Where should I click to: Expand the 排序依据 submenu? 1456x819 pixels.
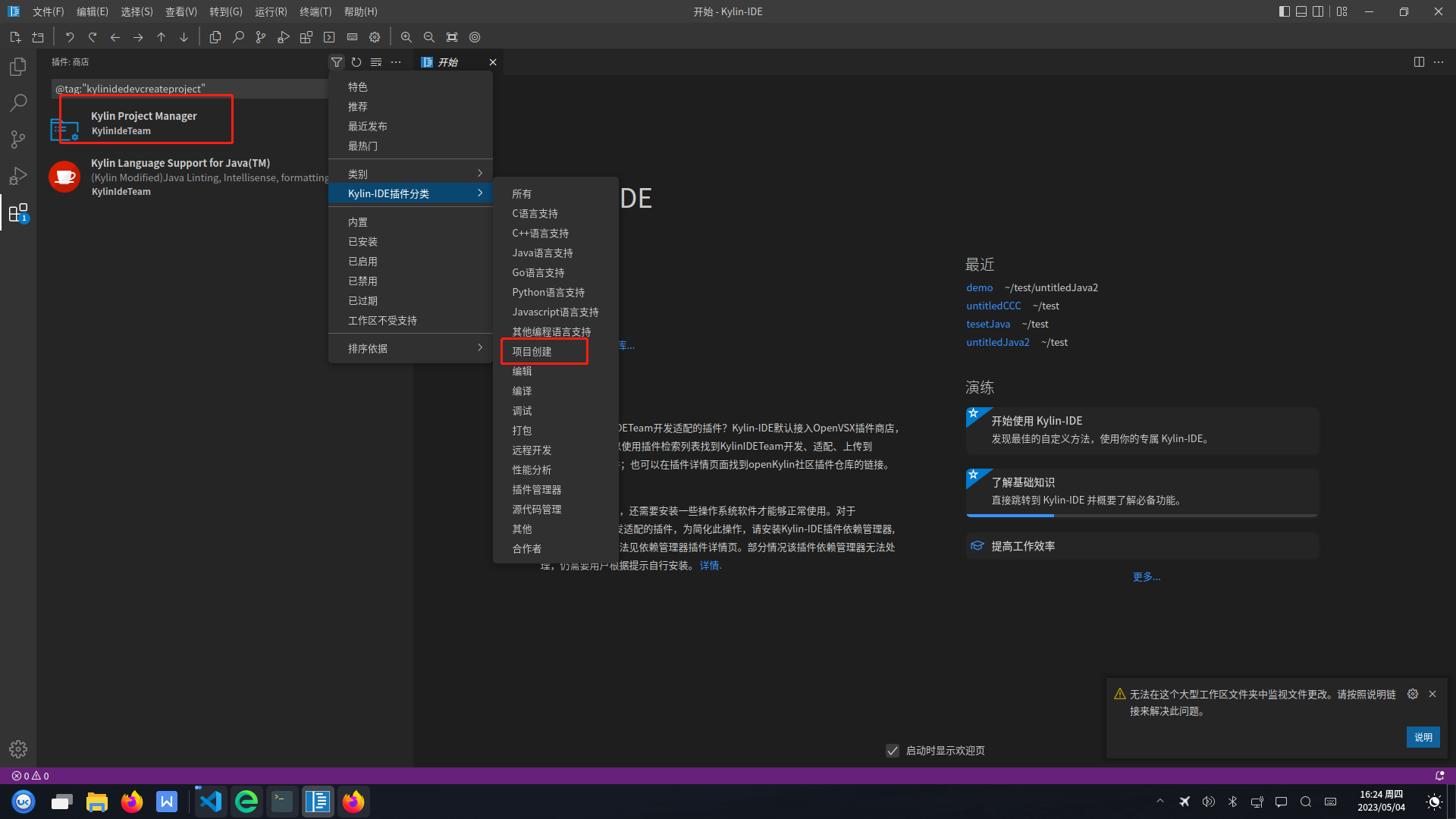[x=410, y=348]
